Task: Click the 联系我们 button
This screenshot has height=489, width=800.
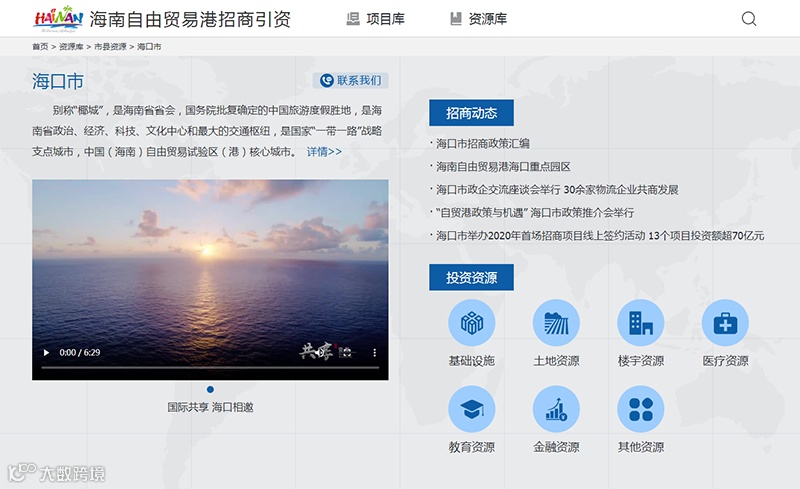Action: point(351,80)
